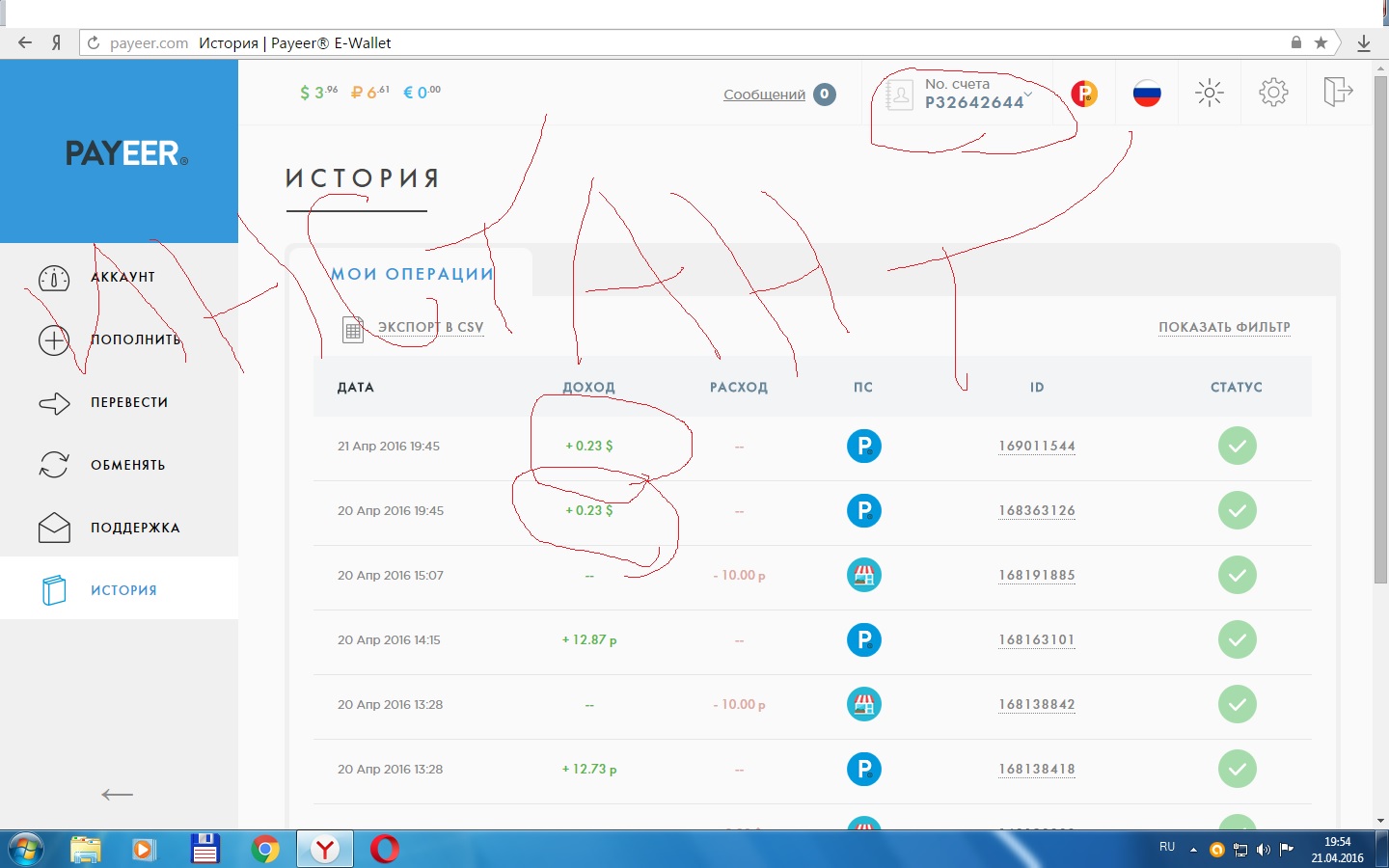Open the Windows Start menu
This screenshot has width=1389, height=868.
coord(25,849)
